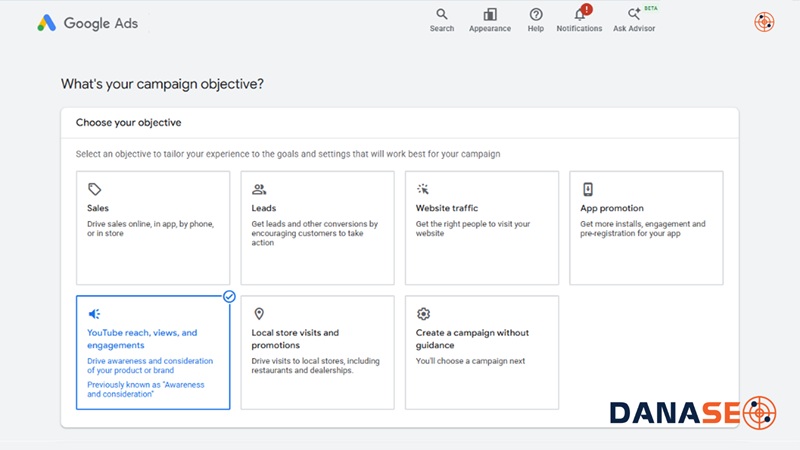
Task: Click 'Drive sales online, in app' description
Action: 151,229
